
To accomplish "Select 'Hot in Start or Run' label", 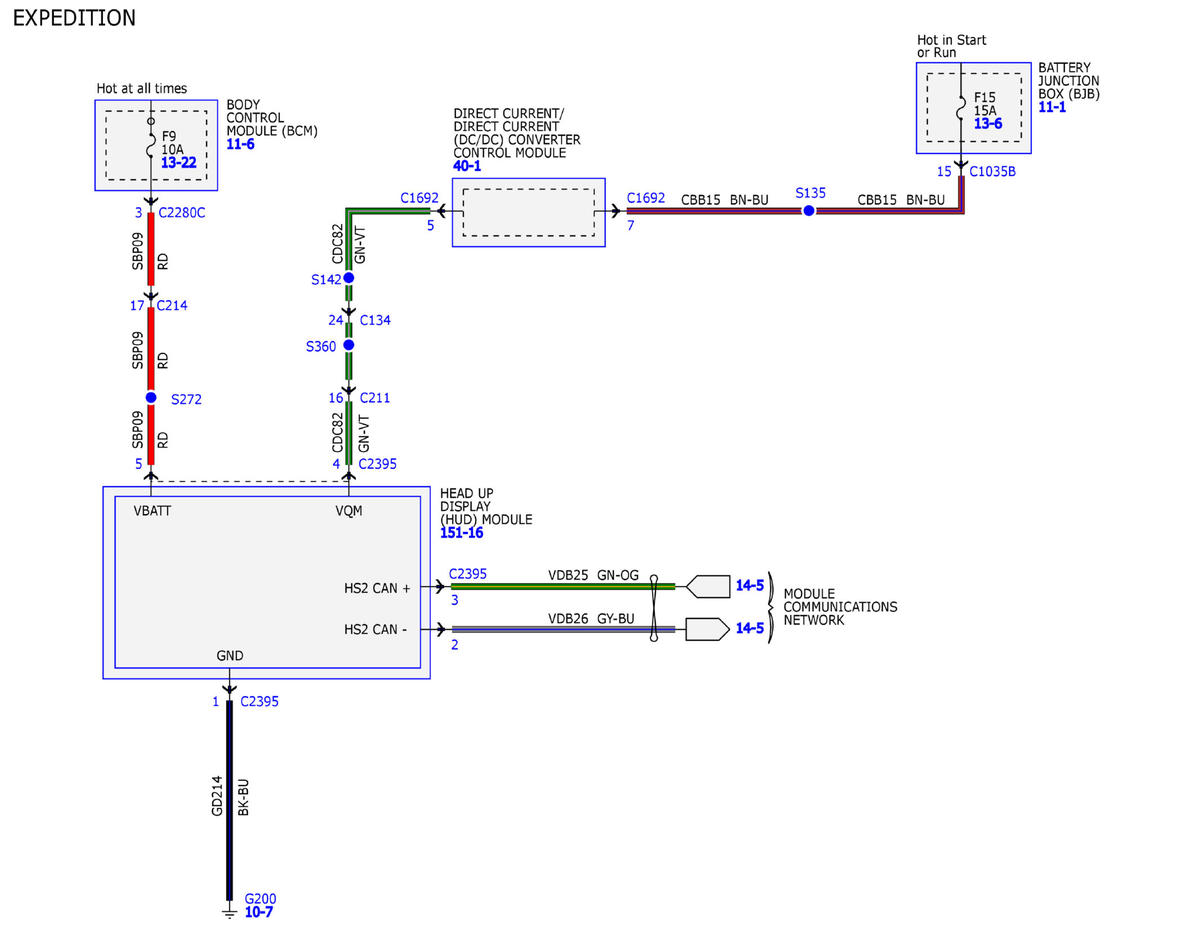I will pyautogui.click(x=952, y=46).
